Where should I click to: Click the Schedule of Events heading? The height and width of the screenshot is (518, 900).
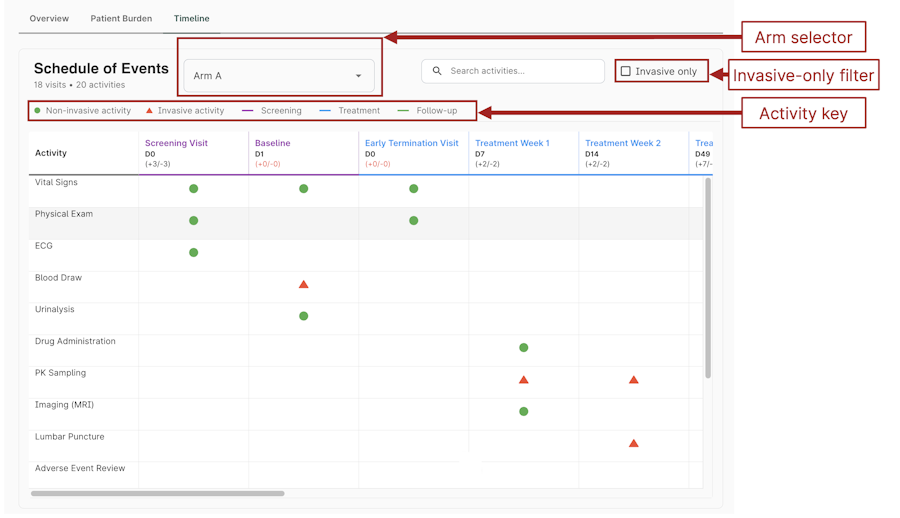point(101,68)
